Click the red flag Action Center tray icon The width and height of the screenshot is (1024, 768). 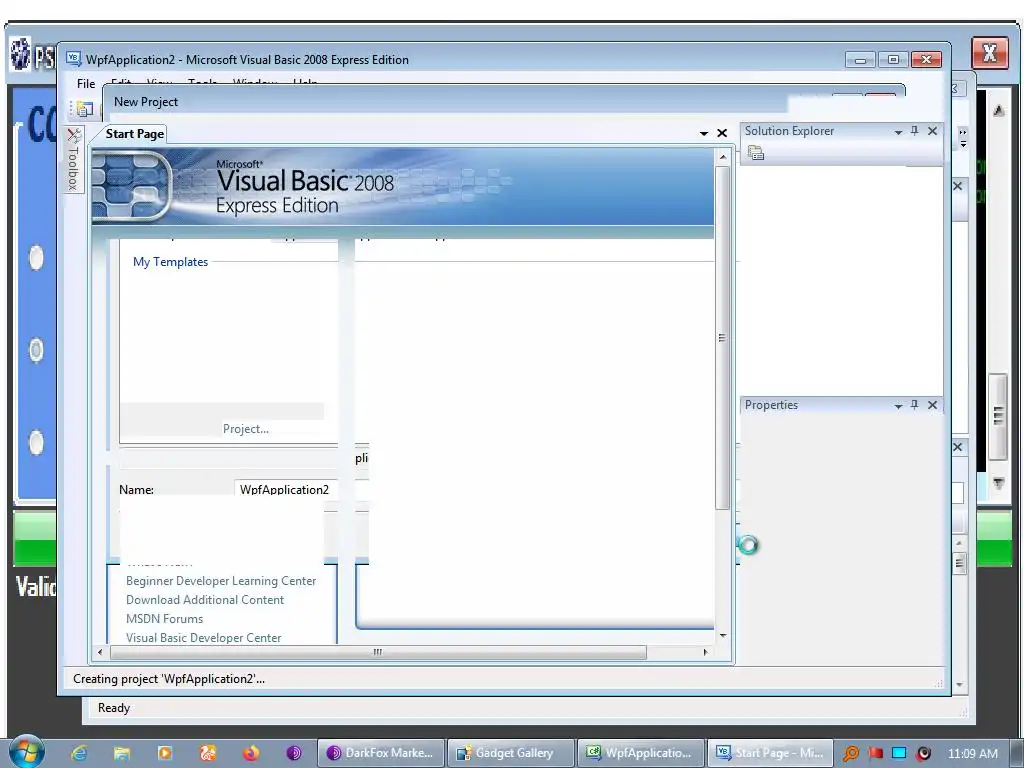point(876,754)
